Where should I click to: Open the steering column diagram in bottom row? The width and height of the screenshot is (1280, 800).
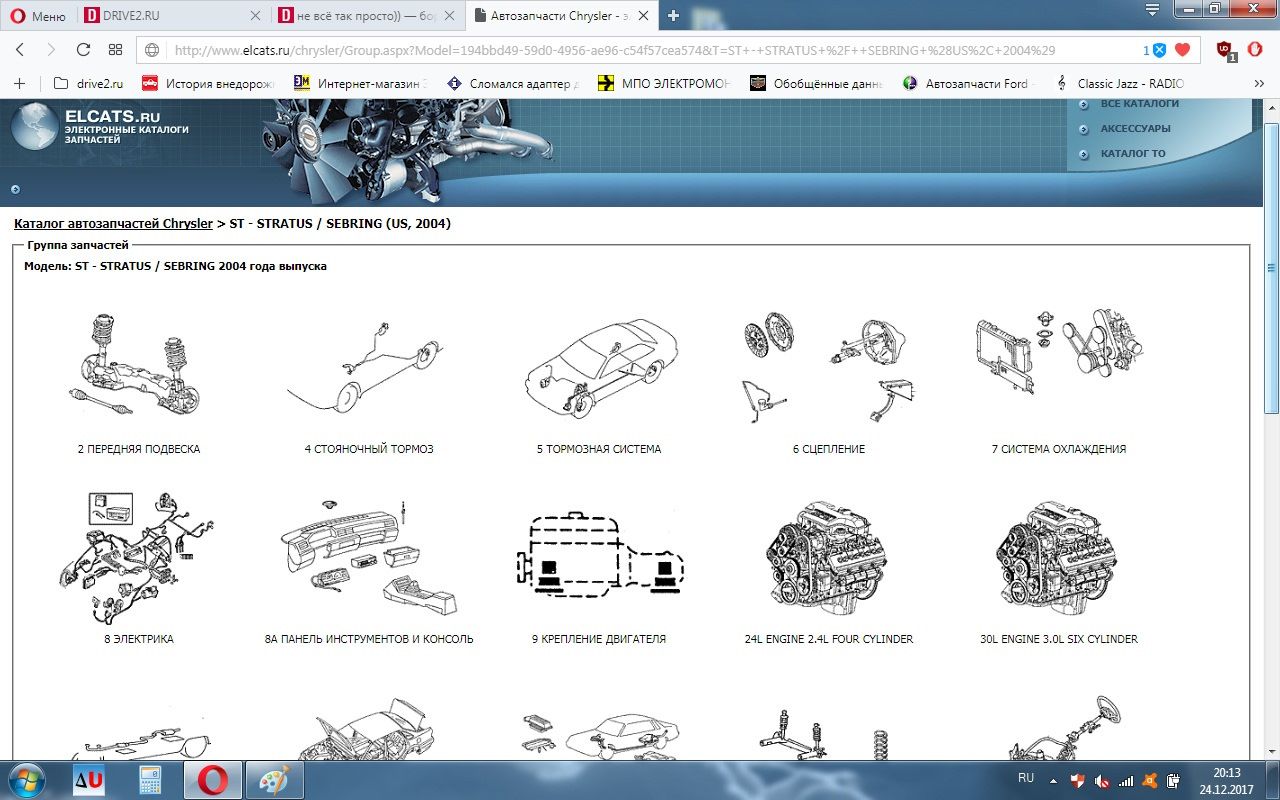pyautogui.click(x=1065, y=726)
